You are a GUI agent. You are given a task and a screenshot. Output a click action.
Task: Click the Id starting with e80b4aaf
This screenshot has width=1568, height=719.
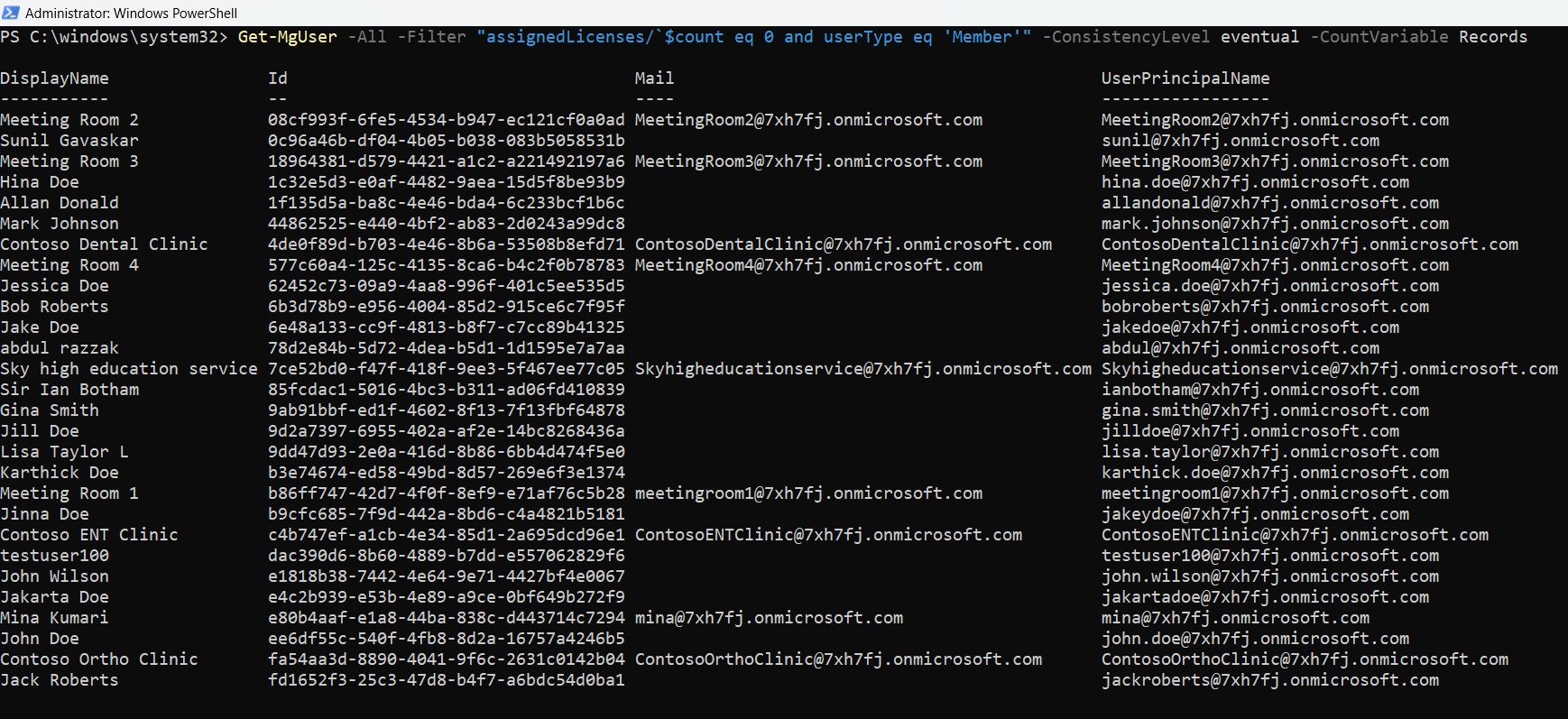[x=447, y=618]
